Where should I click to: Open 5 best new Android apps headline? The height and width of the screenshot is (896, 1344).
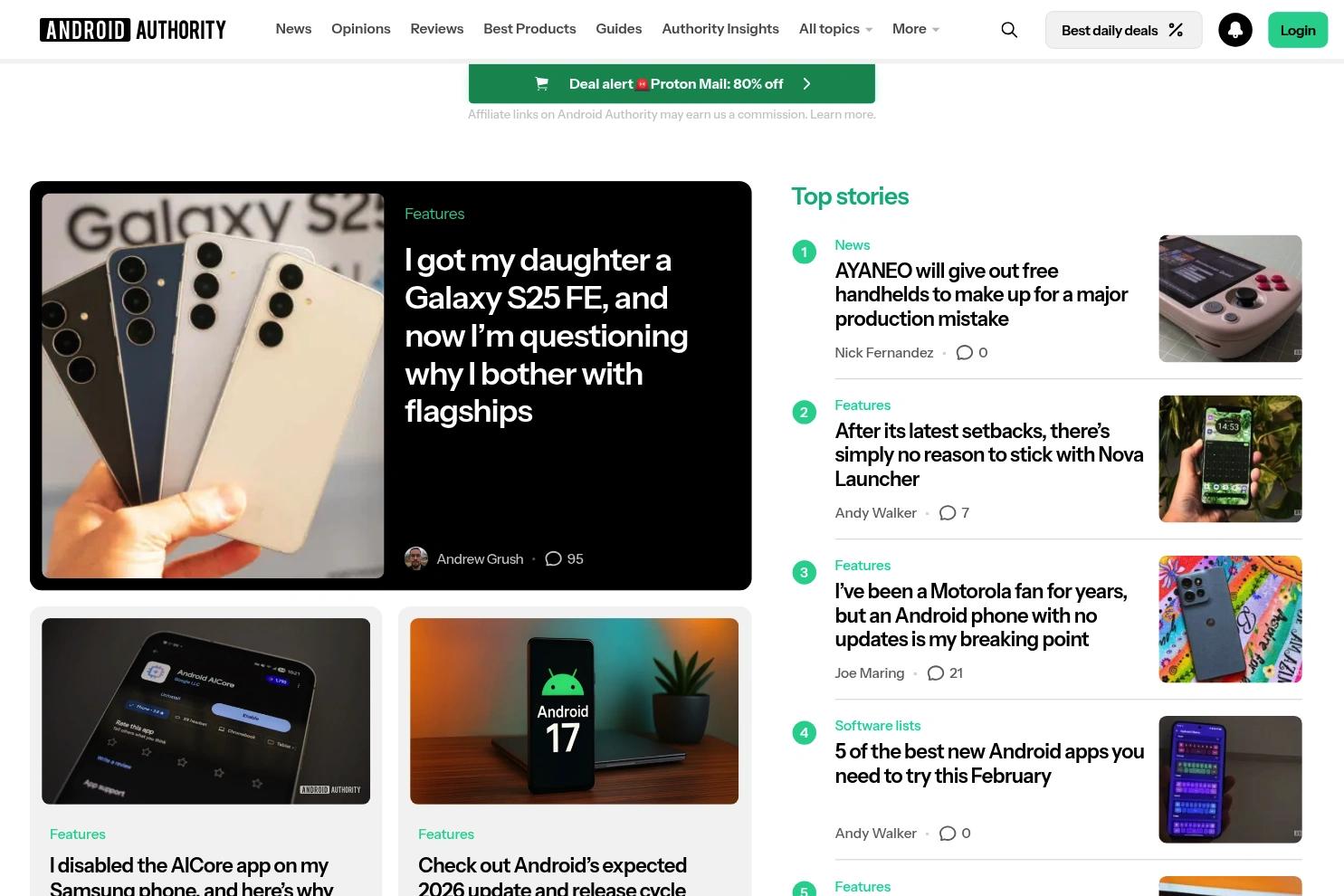tap(989, 764)
